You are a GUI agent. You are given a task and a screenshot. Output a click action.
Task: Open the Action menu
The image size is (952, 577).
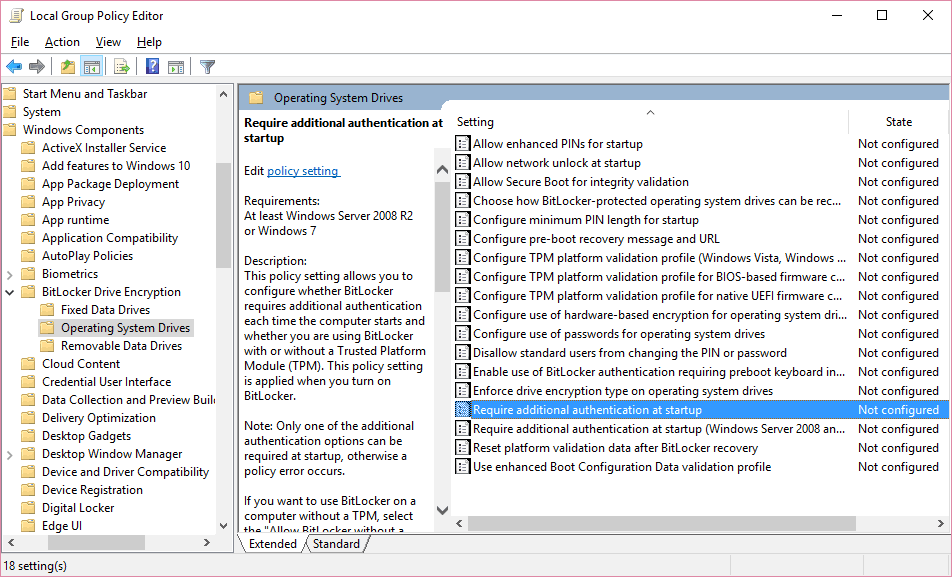tap(62, 42)
